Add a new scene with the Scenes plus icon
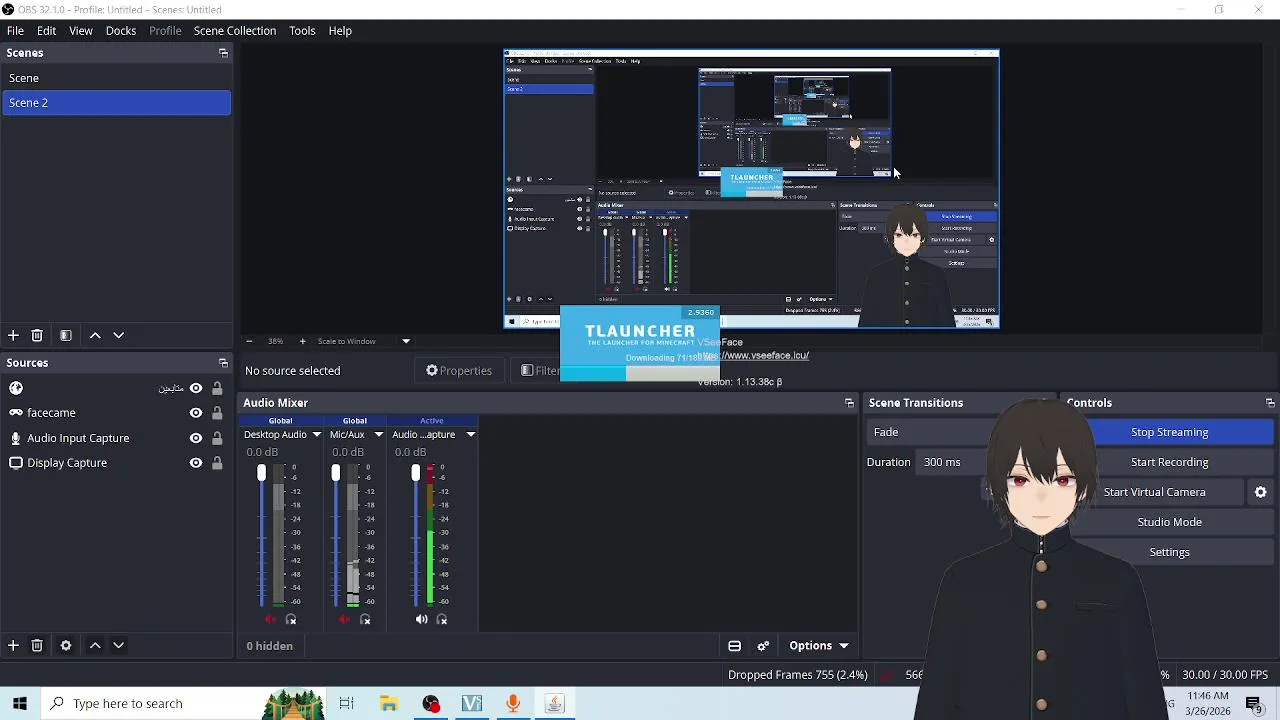 pyautogui.click(x=13, y=336)
